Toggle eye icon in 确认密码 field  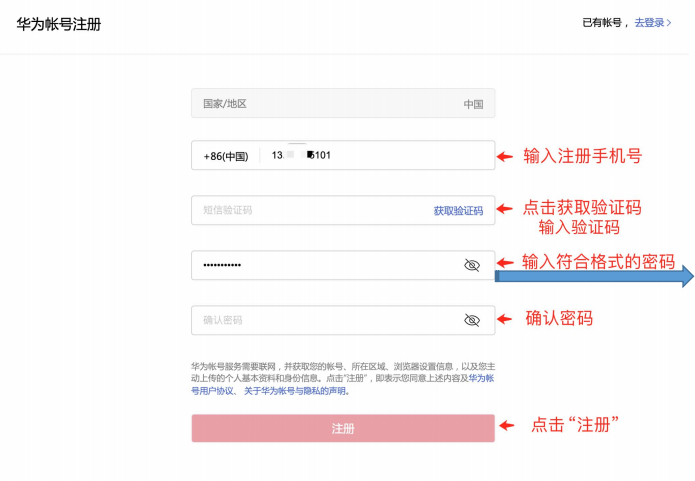tap(472, 320)
